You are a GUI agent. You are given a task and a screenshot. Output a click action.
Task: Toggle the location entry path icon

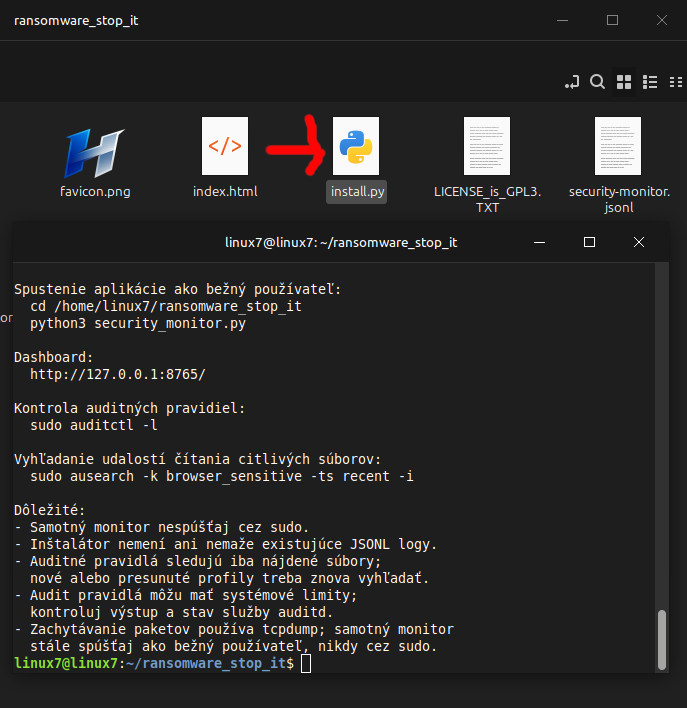(x=572, y=82)
